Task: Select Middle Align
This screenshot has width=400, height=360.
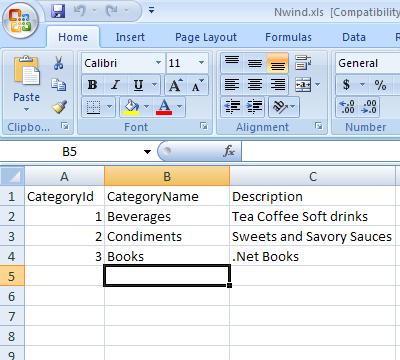Action: 255,63
